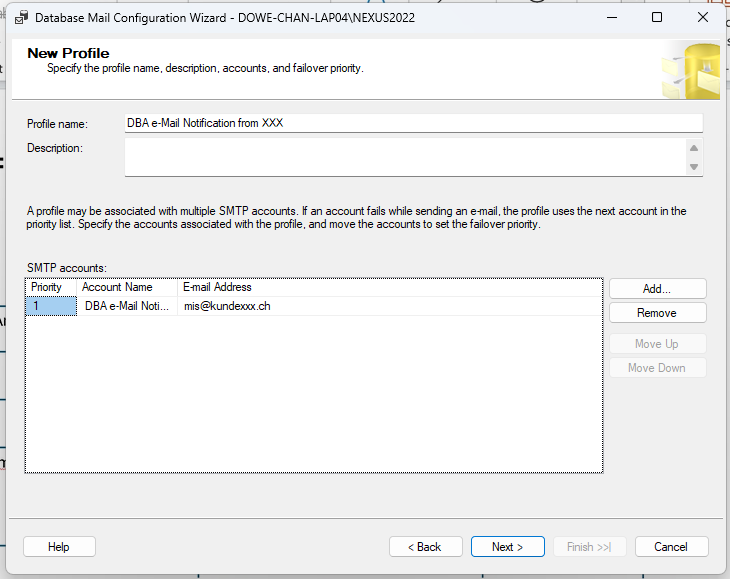Click the Description label
The width and height of the screenshot is (730, 579).
55,148
